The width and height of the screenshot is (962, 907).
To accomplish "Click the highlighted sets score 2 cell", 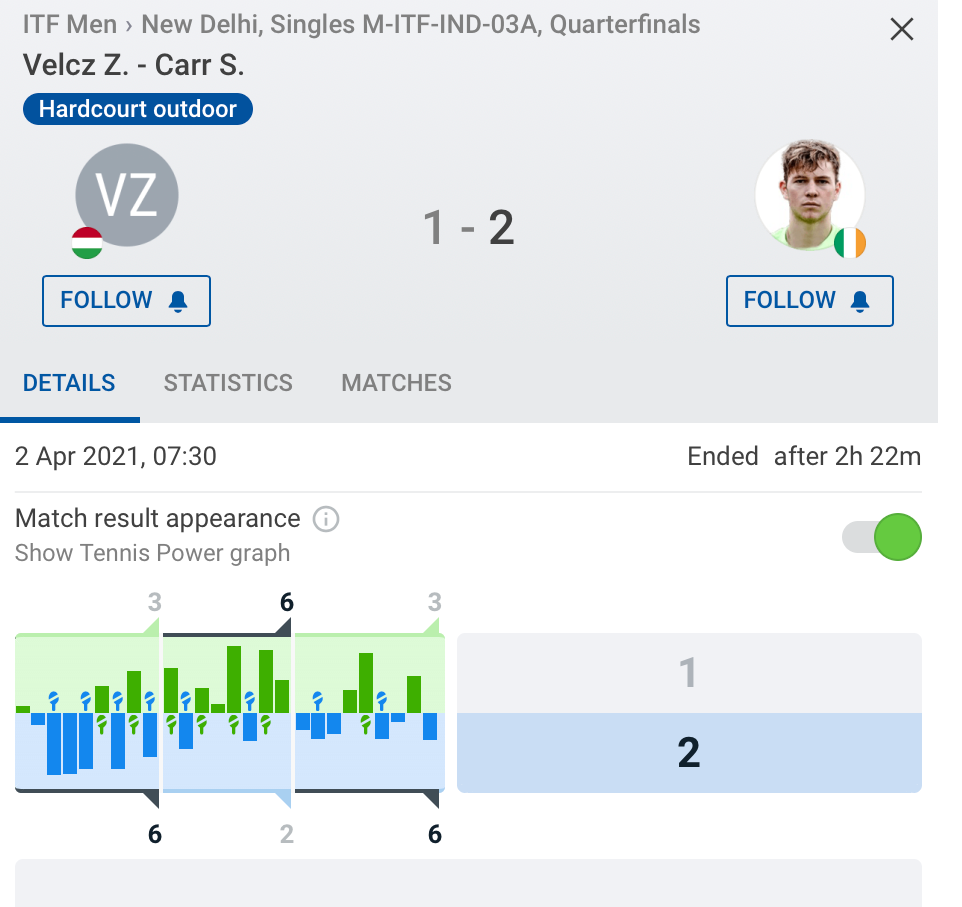I will coord(689,752).
